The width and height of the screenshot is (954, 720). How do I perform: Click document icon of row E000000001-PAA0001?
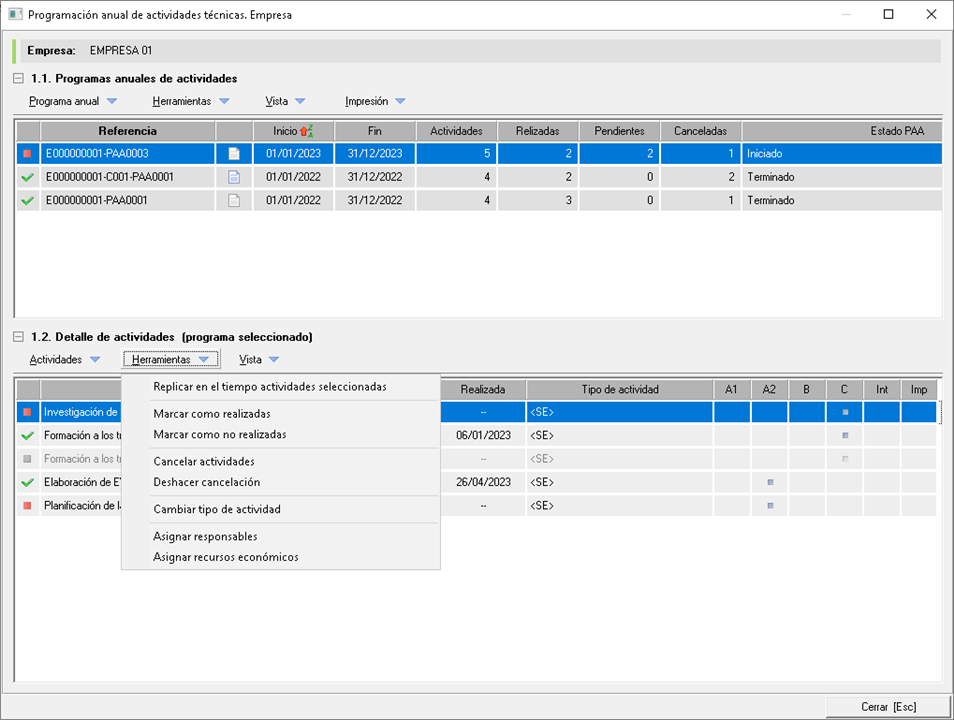pyautogui.click(x=234, y=200)
